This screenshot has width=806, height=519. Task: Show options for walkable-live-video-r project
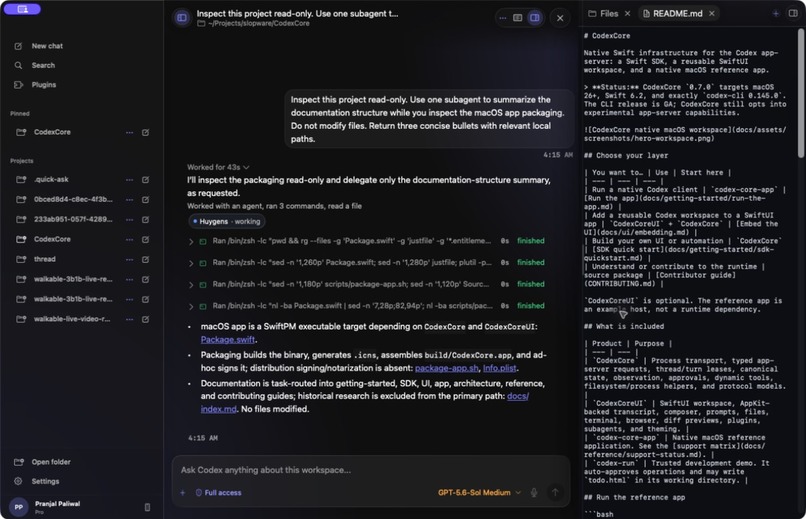[x=129, y=319]
